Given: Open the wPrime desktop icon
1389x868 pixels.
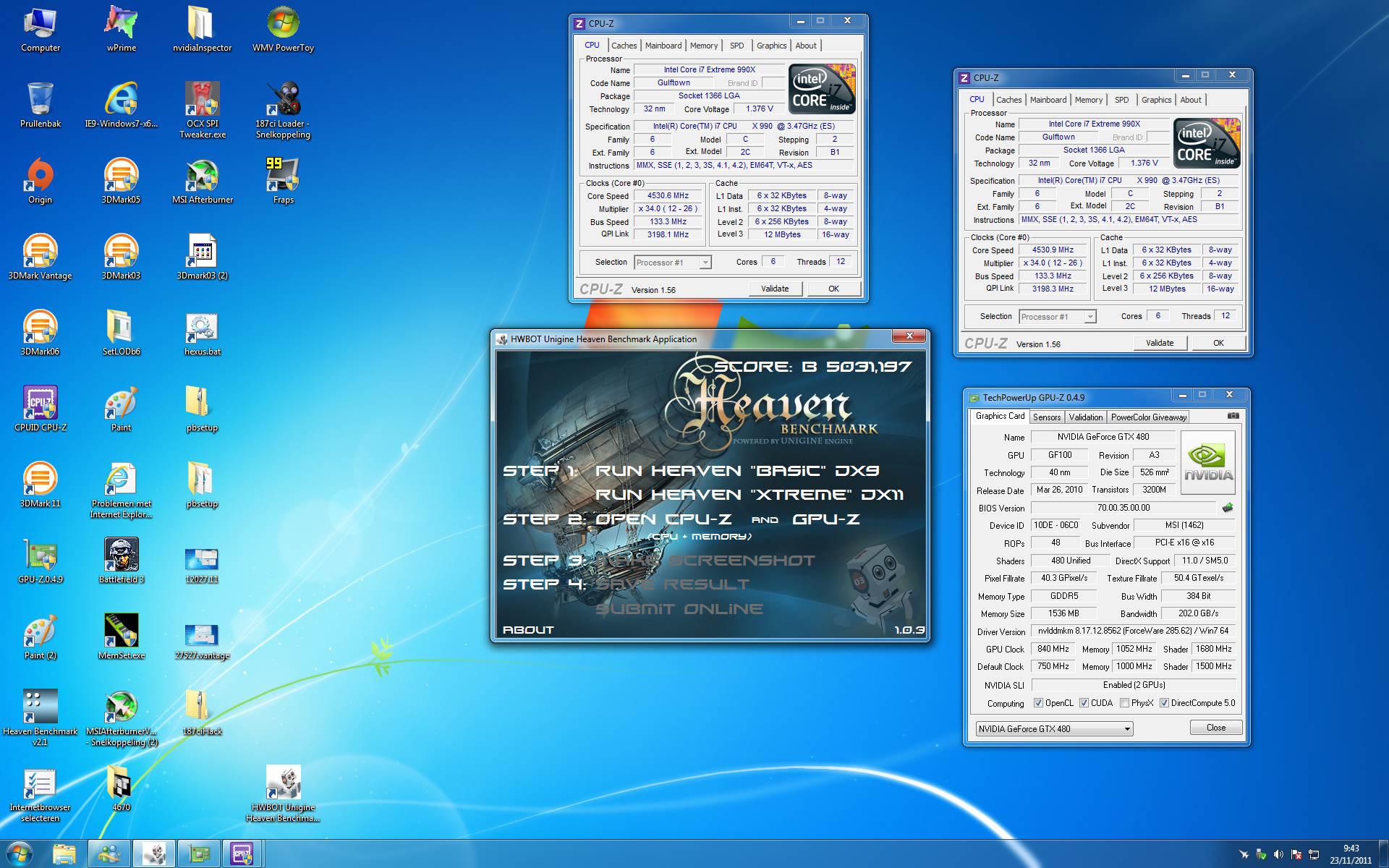Looking at the screenshot, I should coord(121,29).
